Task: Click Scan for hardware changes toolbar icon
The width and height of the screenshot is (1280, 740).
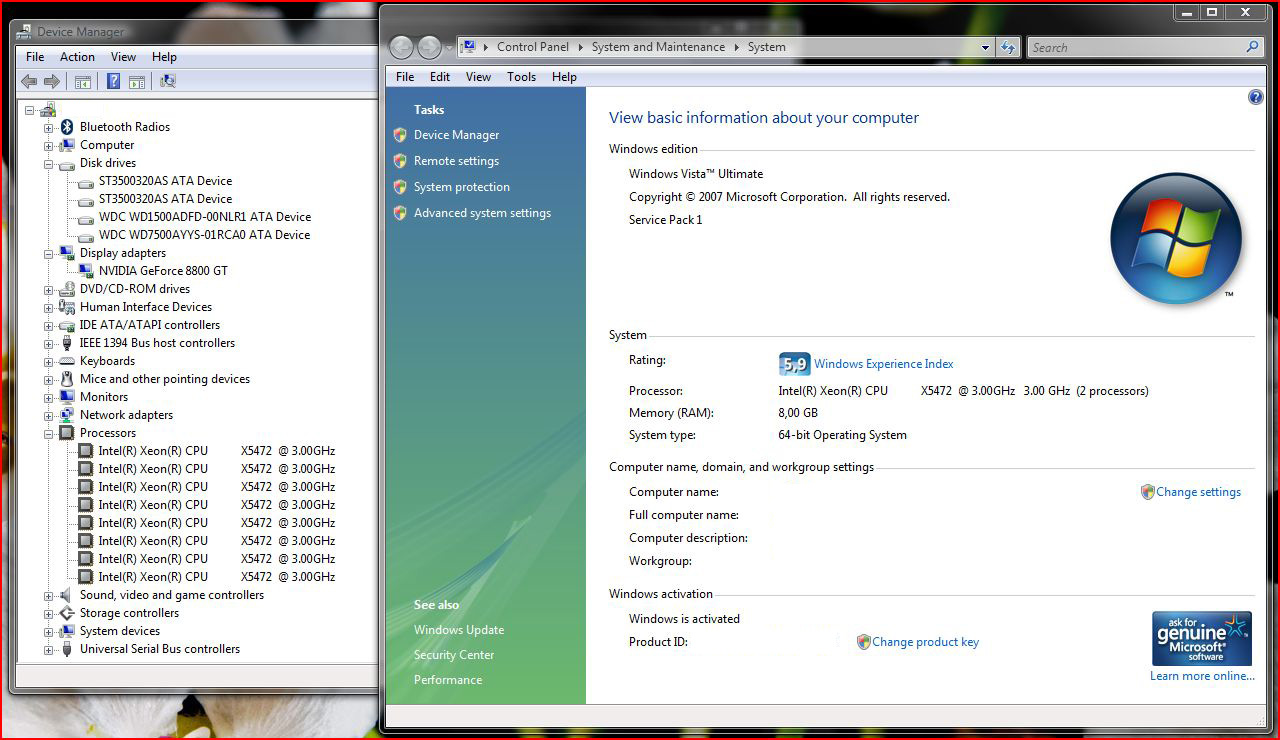Action: click(168, 82)
